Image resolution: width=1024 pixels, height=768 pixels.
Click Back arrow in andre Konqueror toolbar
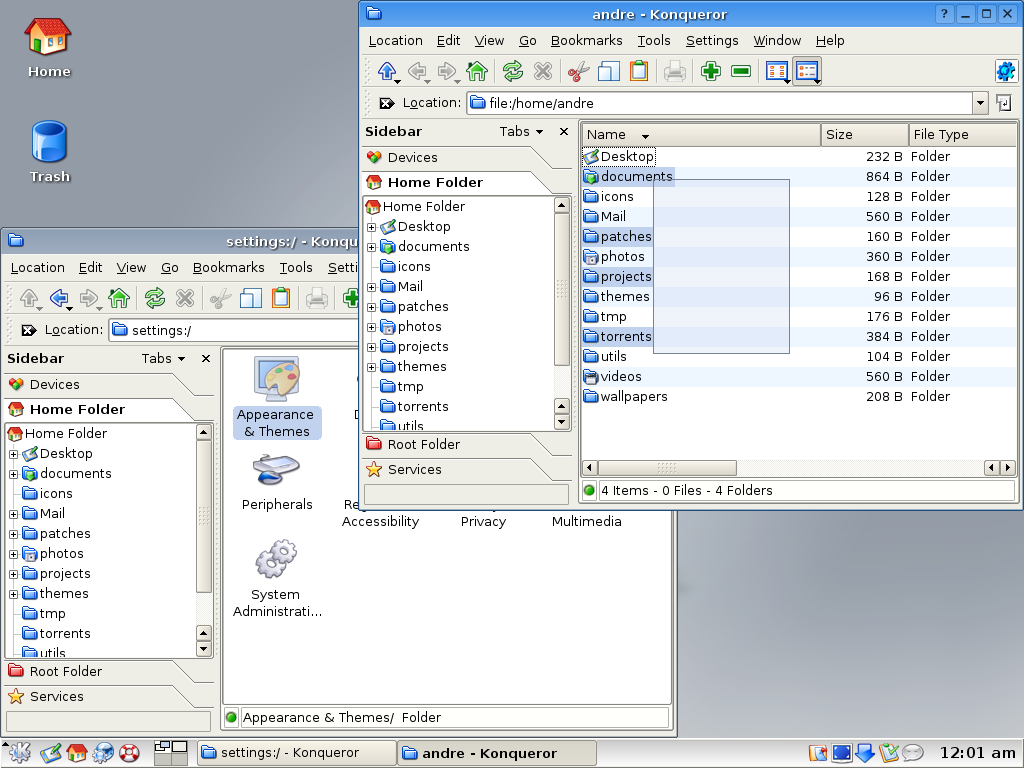[x=417, y=71]
